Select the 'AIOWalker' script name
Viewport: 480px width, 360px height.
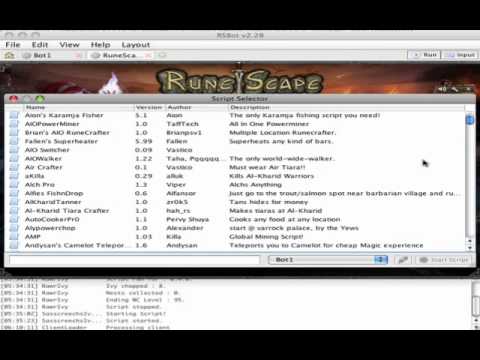click(43, 159)
